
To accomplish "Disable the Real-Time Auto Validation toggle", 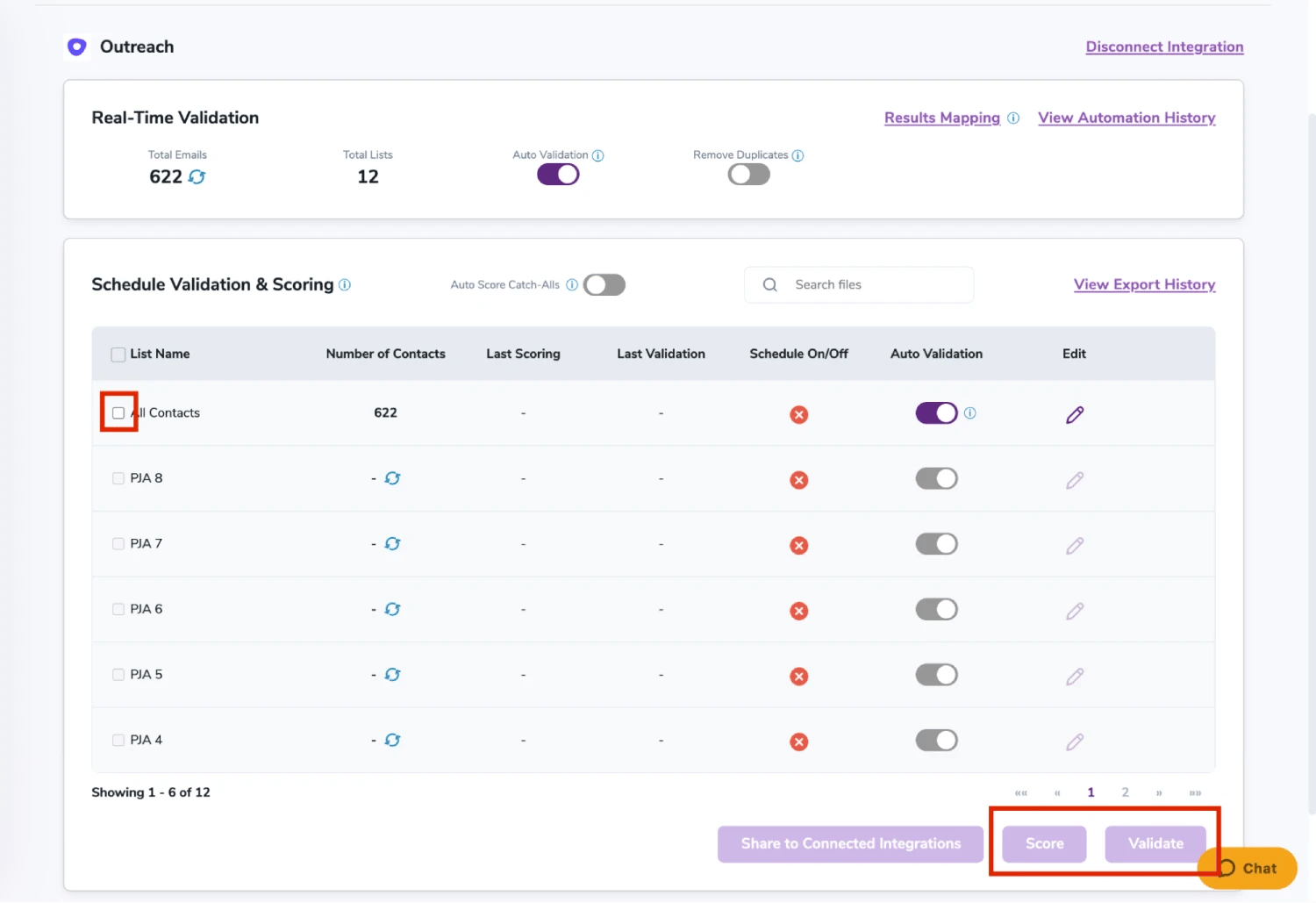I will (x=558, y=175).
